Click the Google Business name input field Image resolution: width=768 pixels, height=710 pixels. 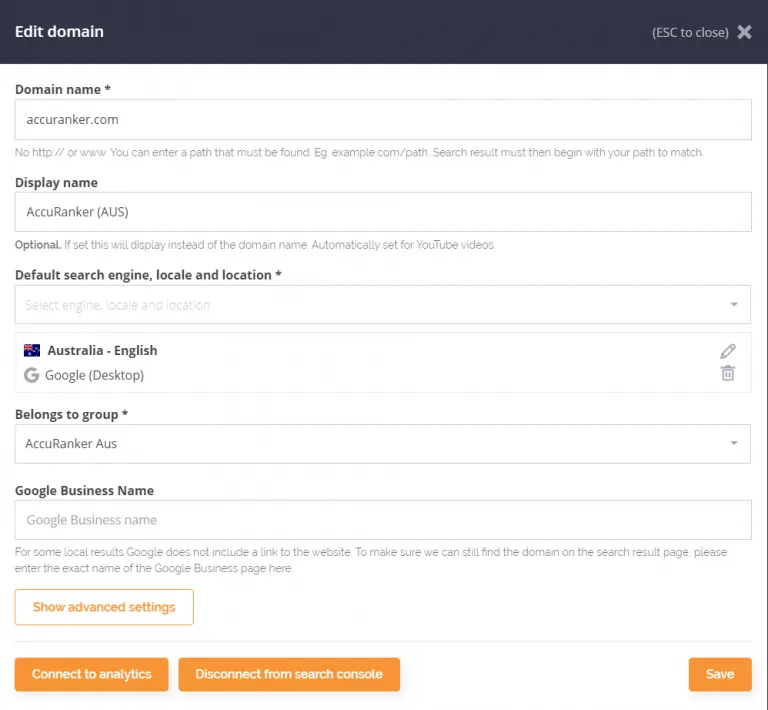coord(383,520)
